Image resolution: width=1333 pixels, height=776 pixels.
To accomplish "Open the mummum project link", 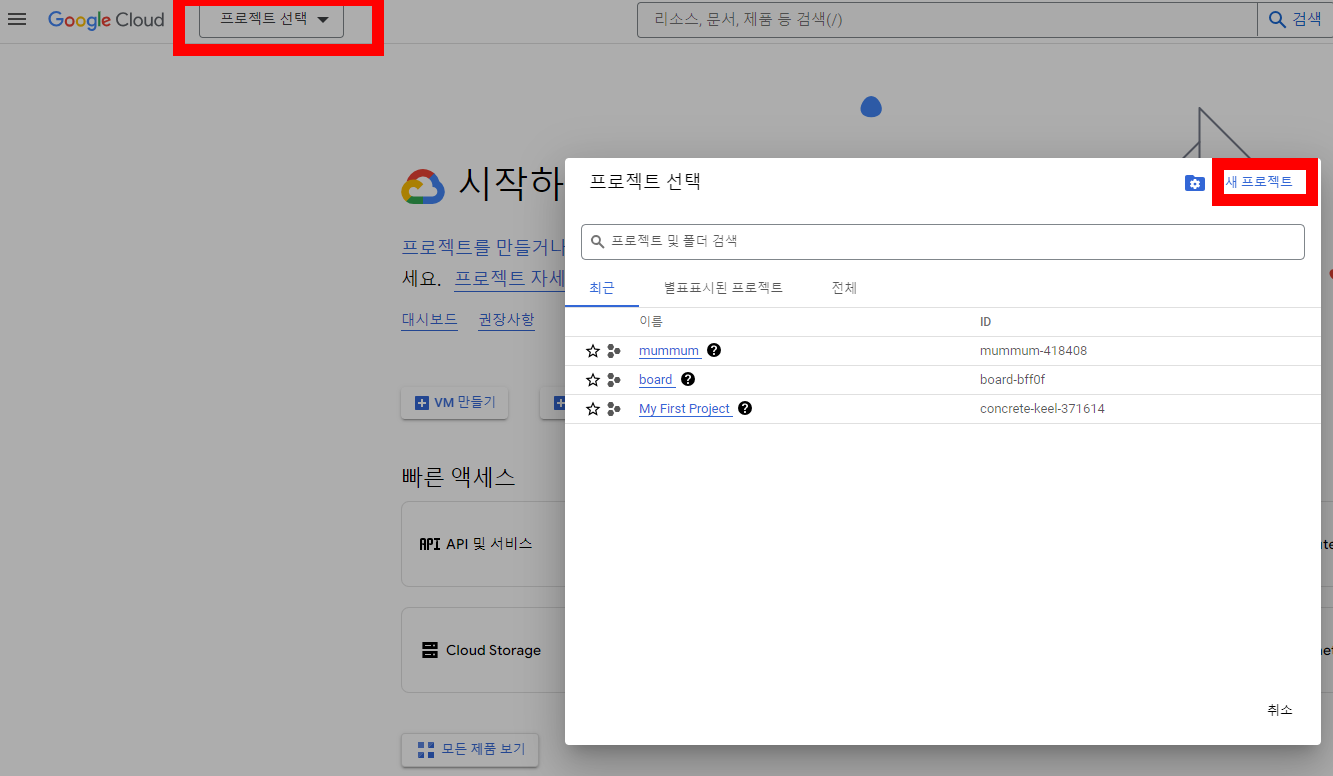I will [669, 351].
